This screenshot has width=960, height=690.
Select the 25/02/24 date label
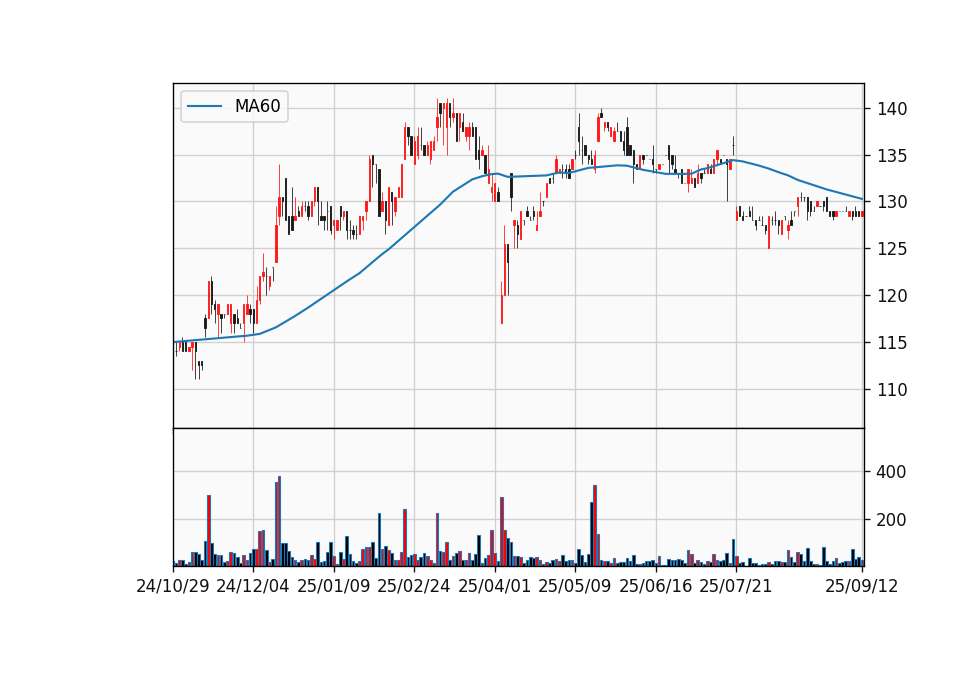point(414,587)
